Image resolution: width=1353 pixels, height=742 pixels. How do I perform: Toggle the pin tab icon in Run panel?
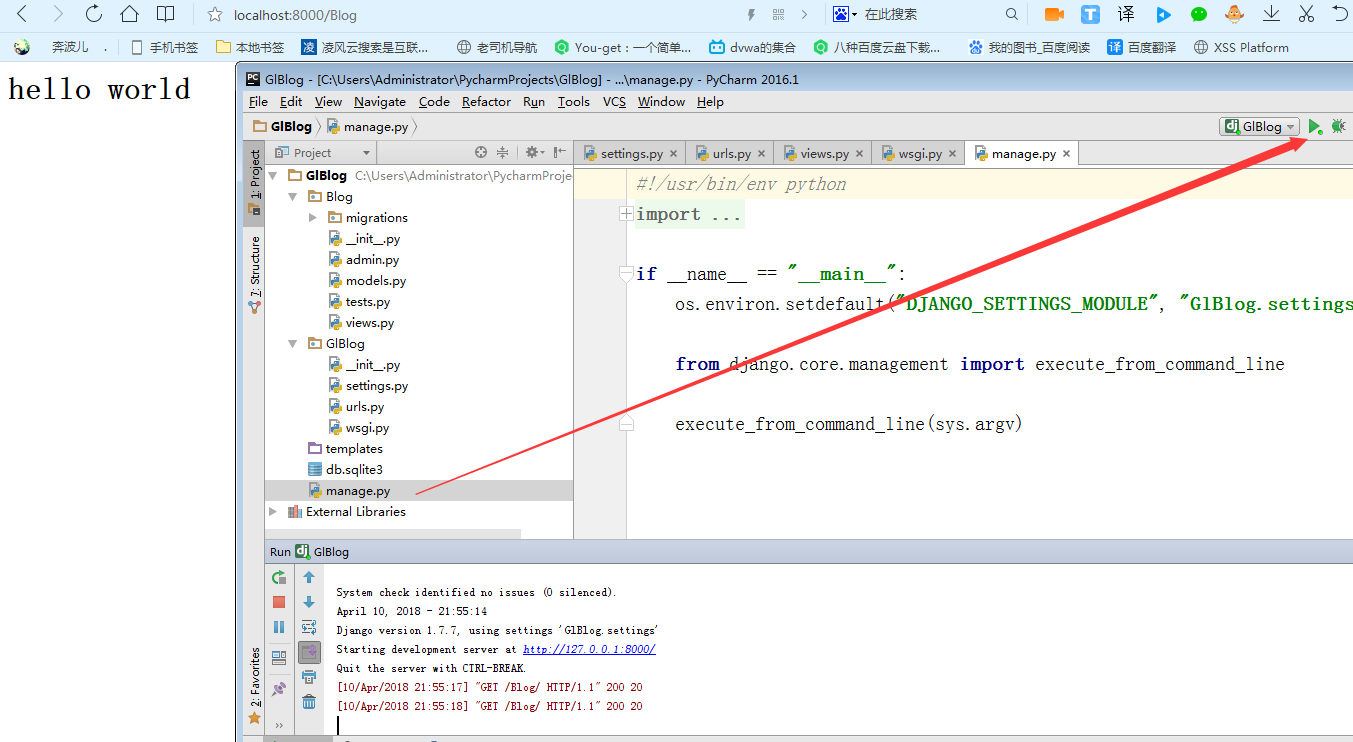coord(279,689)
